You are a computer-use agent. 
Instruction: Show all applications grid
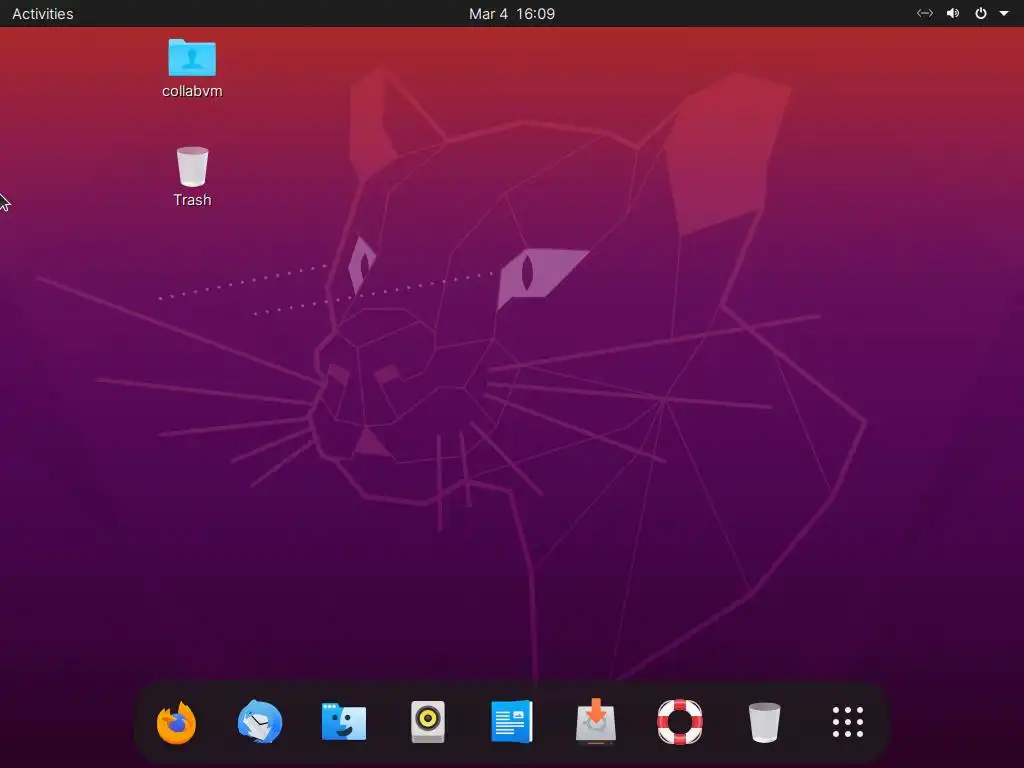[x=848, y=722]
